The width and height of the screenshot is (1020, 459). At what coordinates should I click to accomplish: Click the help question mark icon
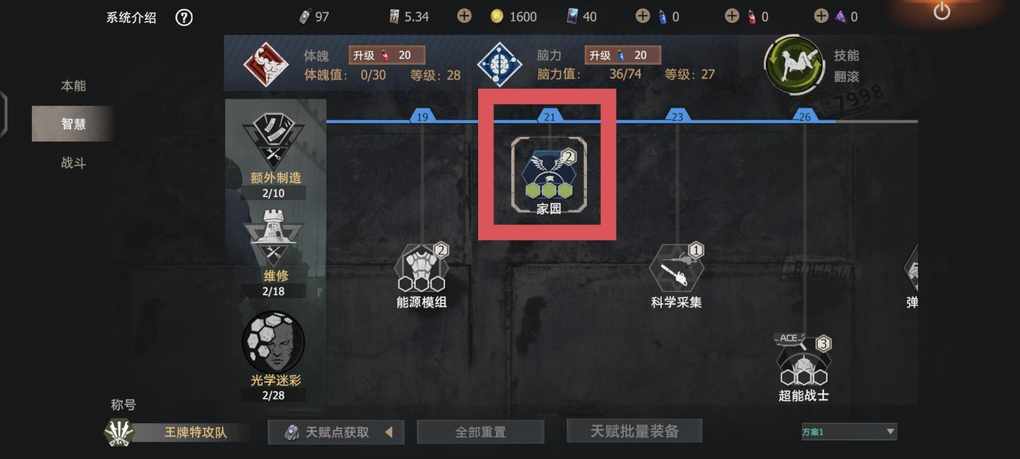(184, 18)
